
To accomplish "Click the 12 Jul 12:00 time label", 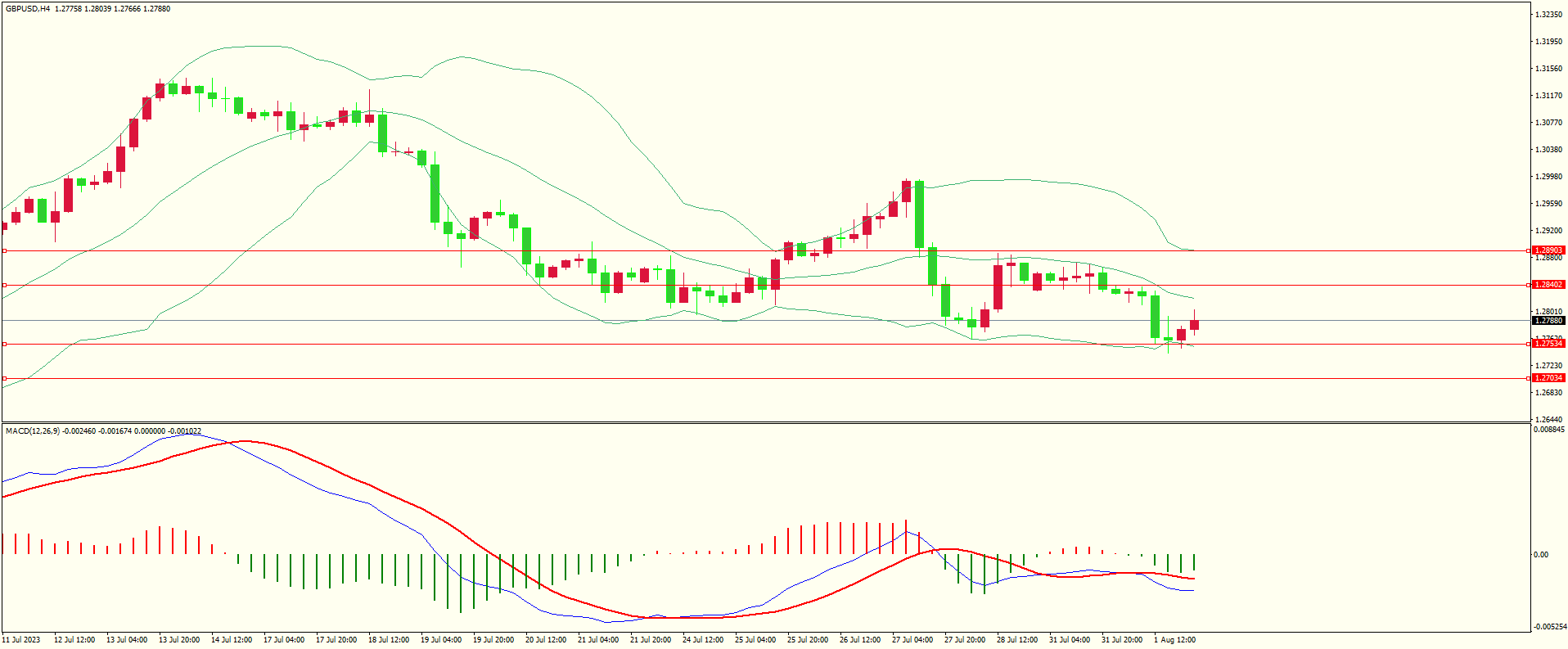I will click(74, 640).
